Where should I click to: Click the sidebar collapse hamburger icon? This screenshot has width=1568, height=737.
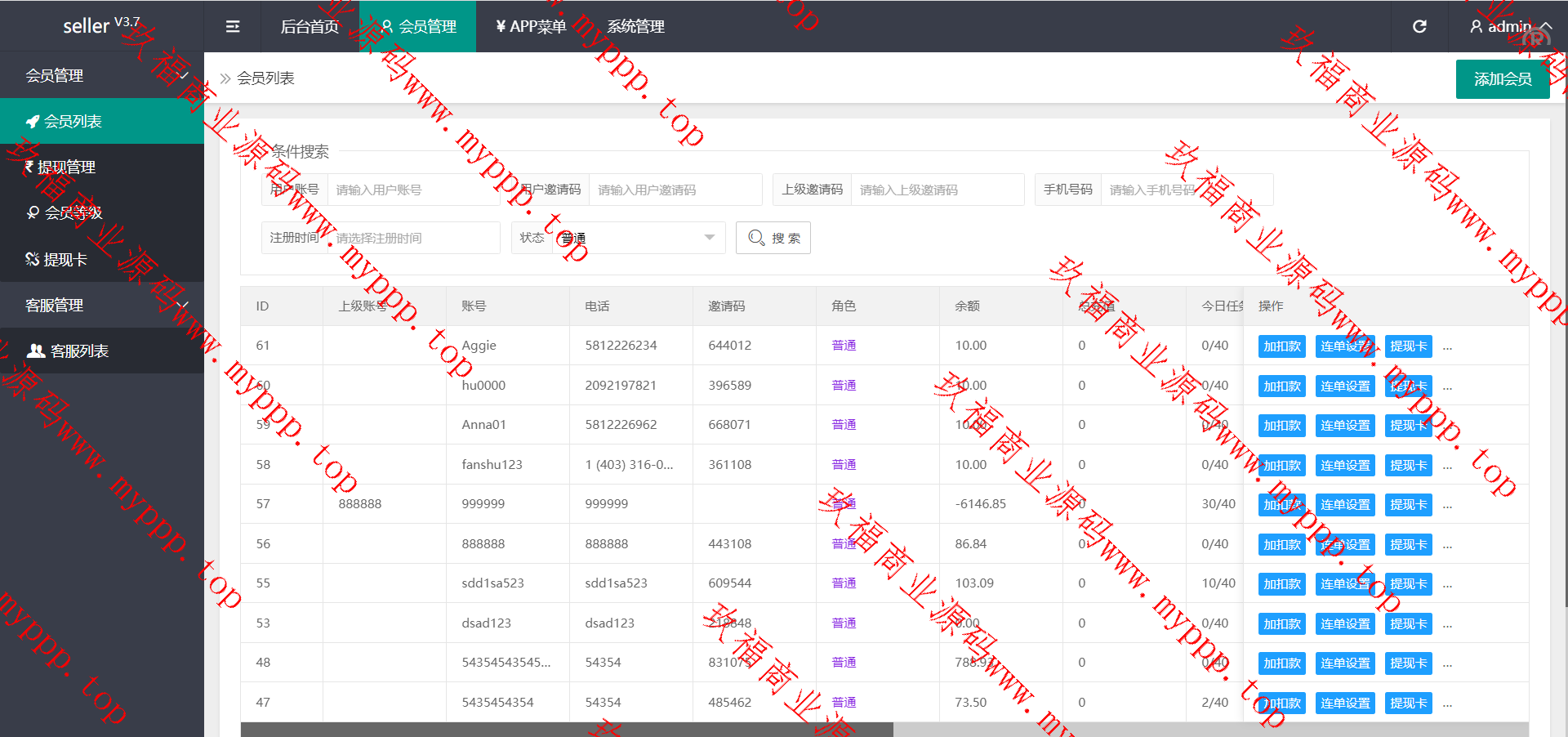[x=233, y=27]
